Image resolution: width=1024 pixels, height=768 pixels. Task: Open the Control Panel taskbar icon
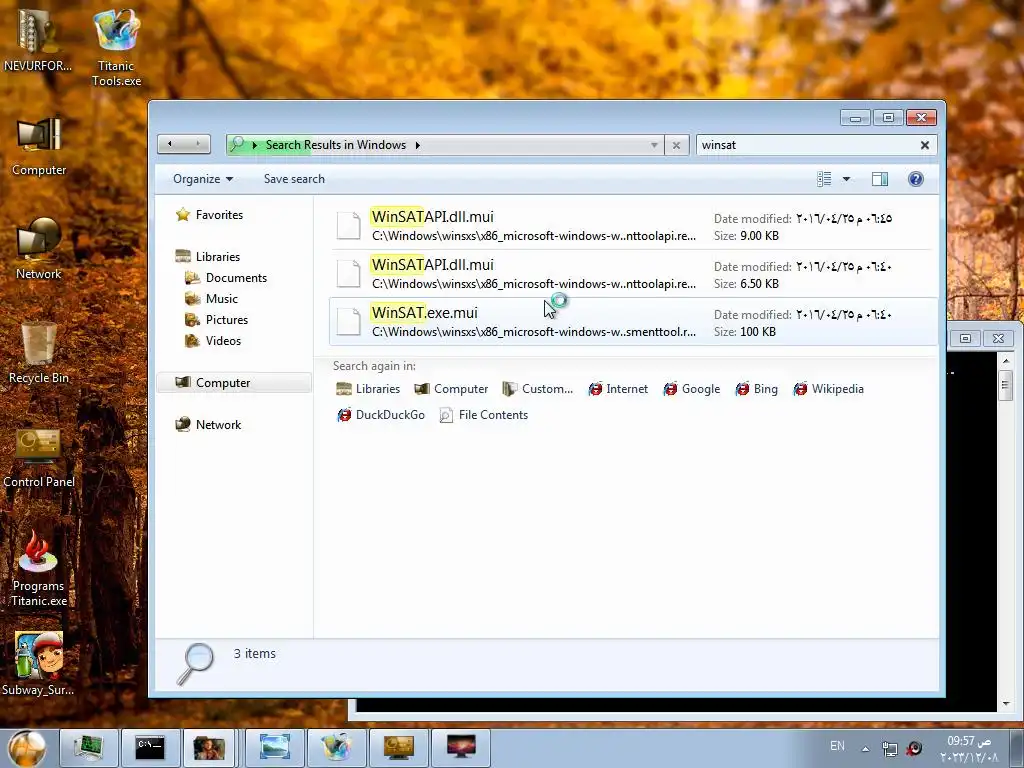[x=399, y=747]
